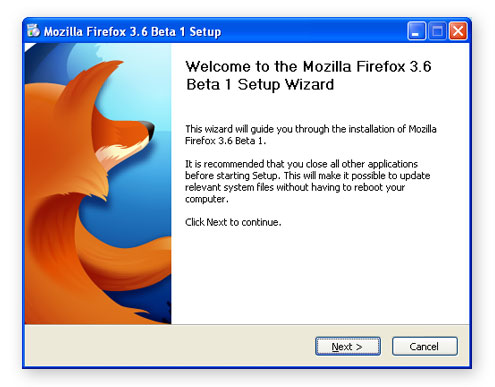Click the 'Mozilla Firefox 3.6 Beta 1 Setup' title
This screenshot has height=387, width=495.
tap(132, 32)
